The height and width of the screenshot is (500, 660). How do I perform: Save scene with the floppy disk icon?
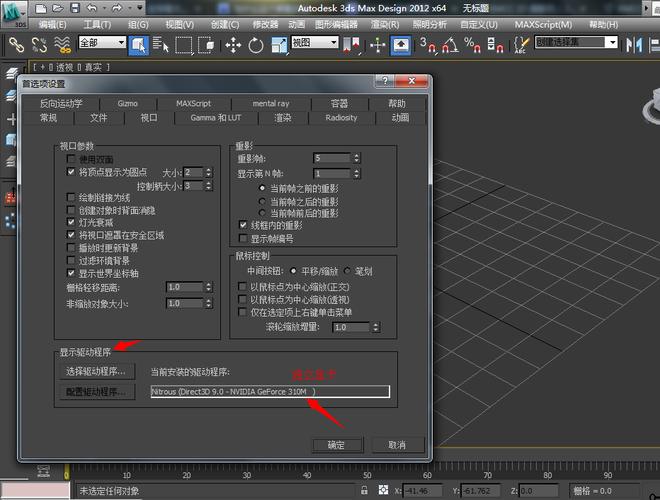coord(75,8)
